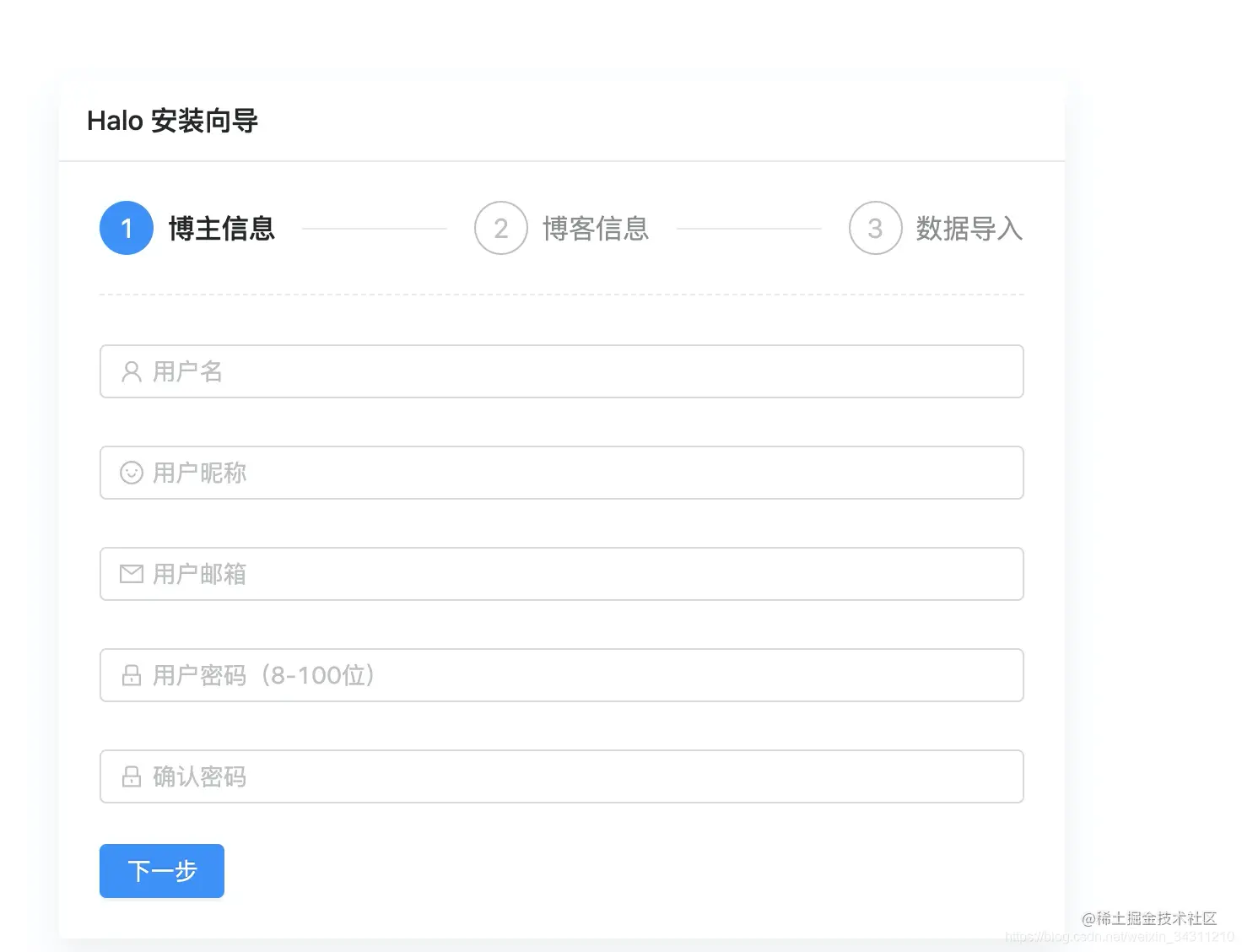Click the Halo 安装向导 title text
This screenshot has width=1242, height=952.
pos(173,121)
